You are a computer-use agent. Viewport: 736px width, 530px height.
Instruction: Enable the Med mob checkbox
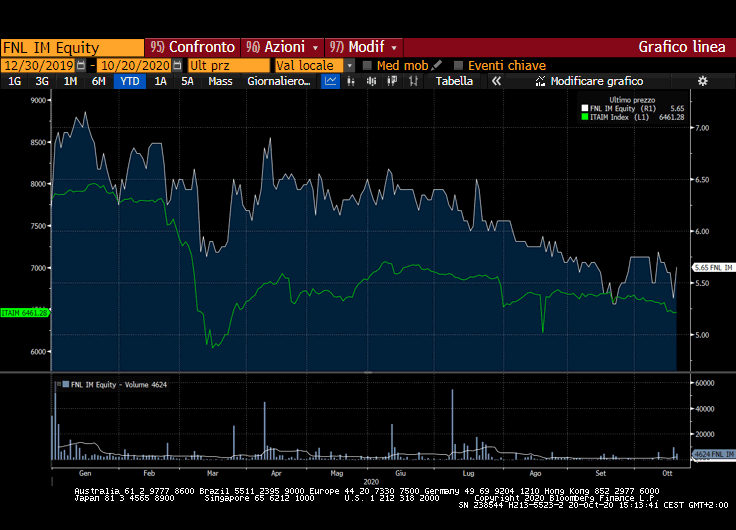click(x=367, y=65)
